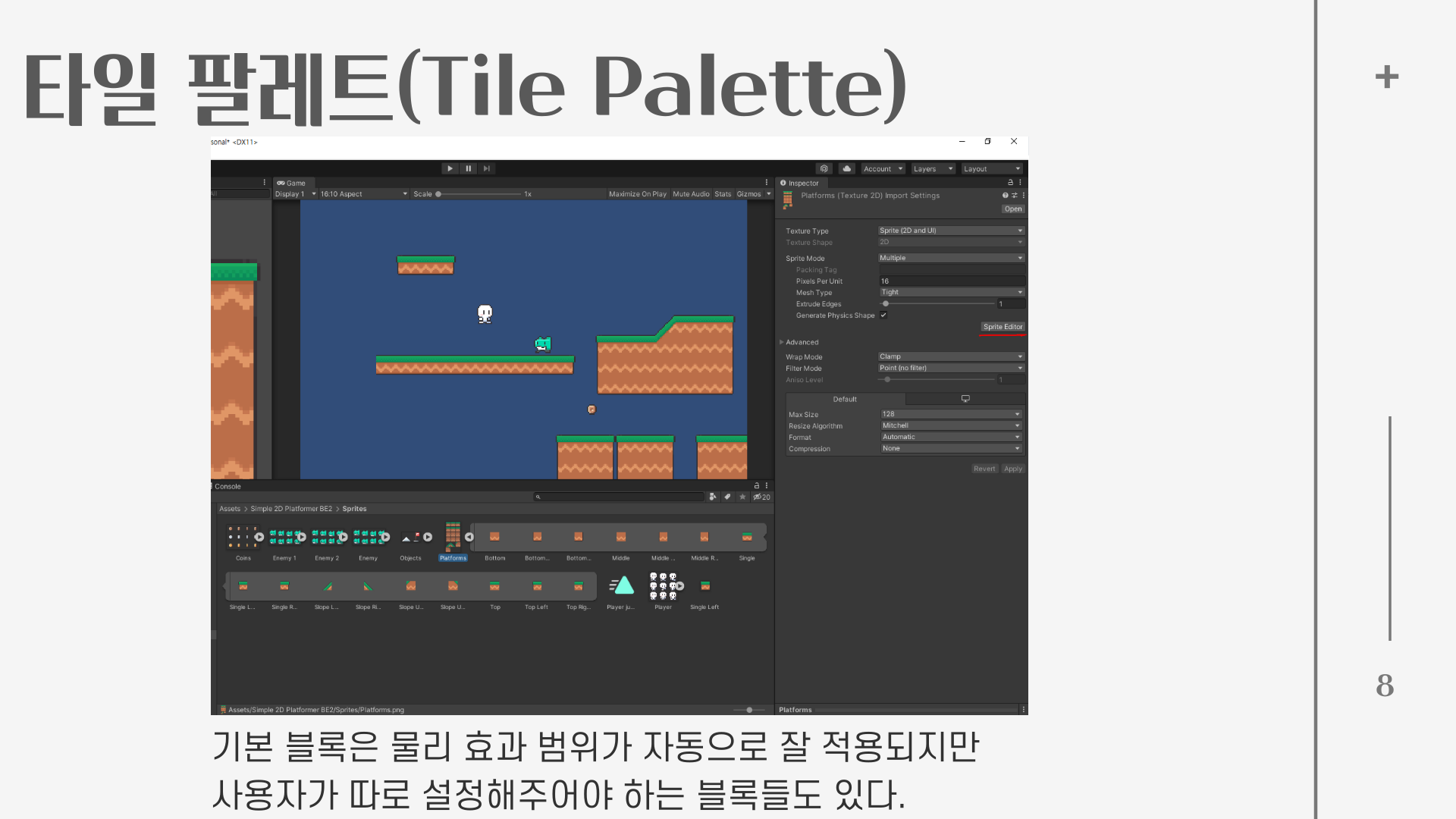Switch to the Console tab
The height and width of the screenshot is (819, 1456).
(227, 486)
